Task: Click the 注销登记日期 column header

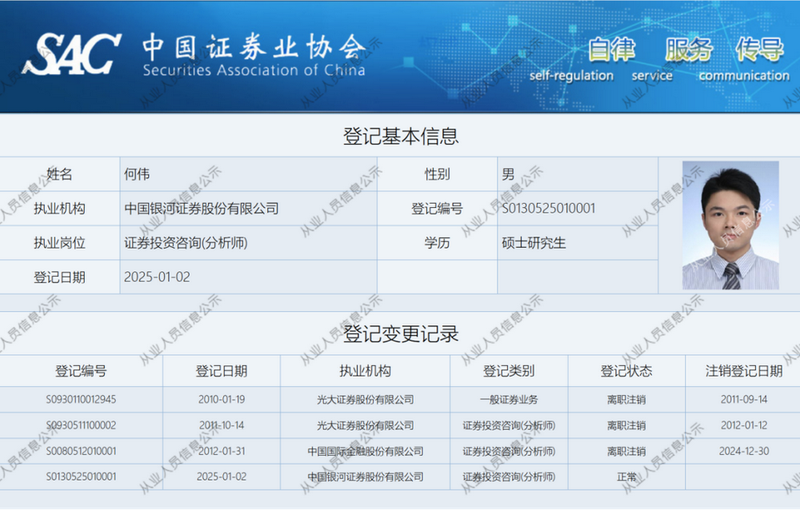Action: 742,371
